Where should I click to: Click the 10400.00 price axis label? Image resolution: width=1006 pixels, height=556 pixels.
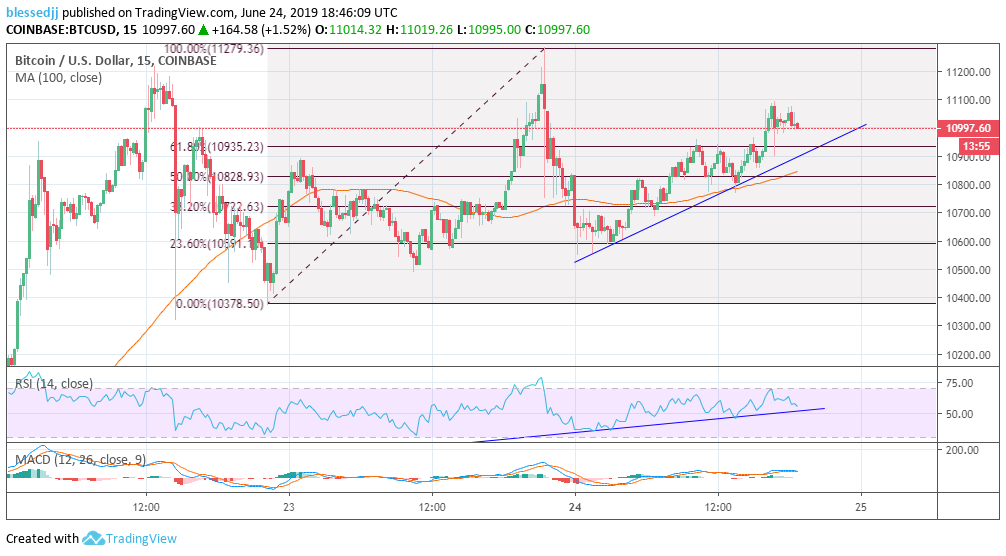968,298
